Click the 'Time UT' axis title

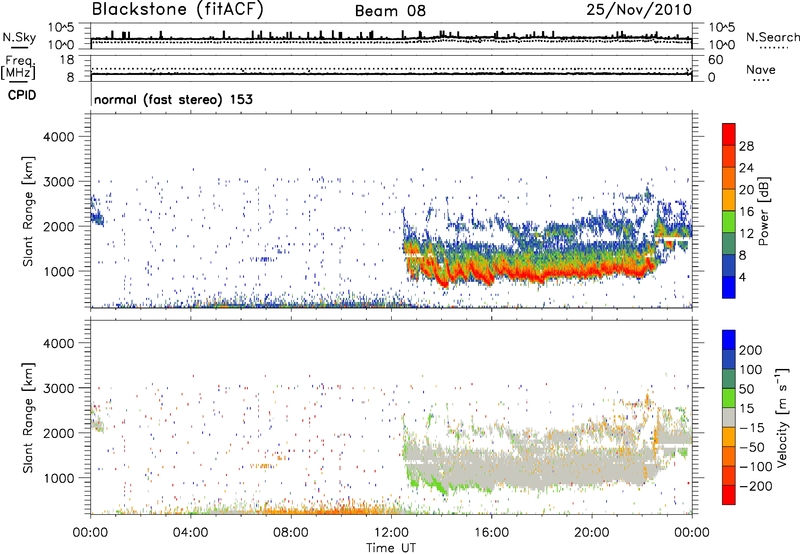(391, 548)
